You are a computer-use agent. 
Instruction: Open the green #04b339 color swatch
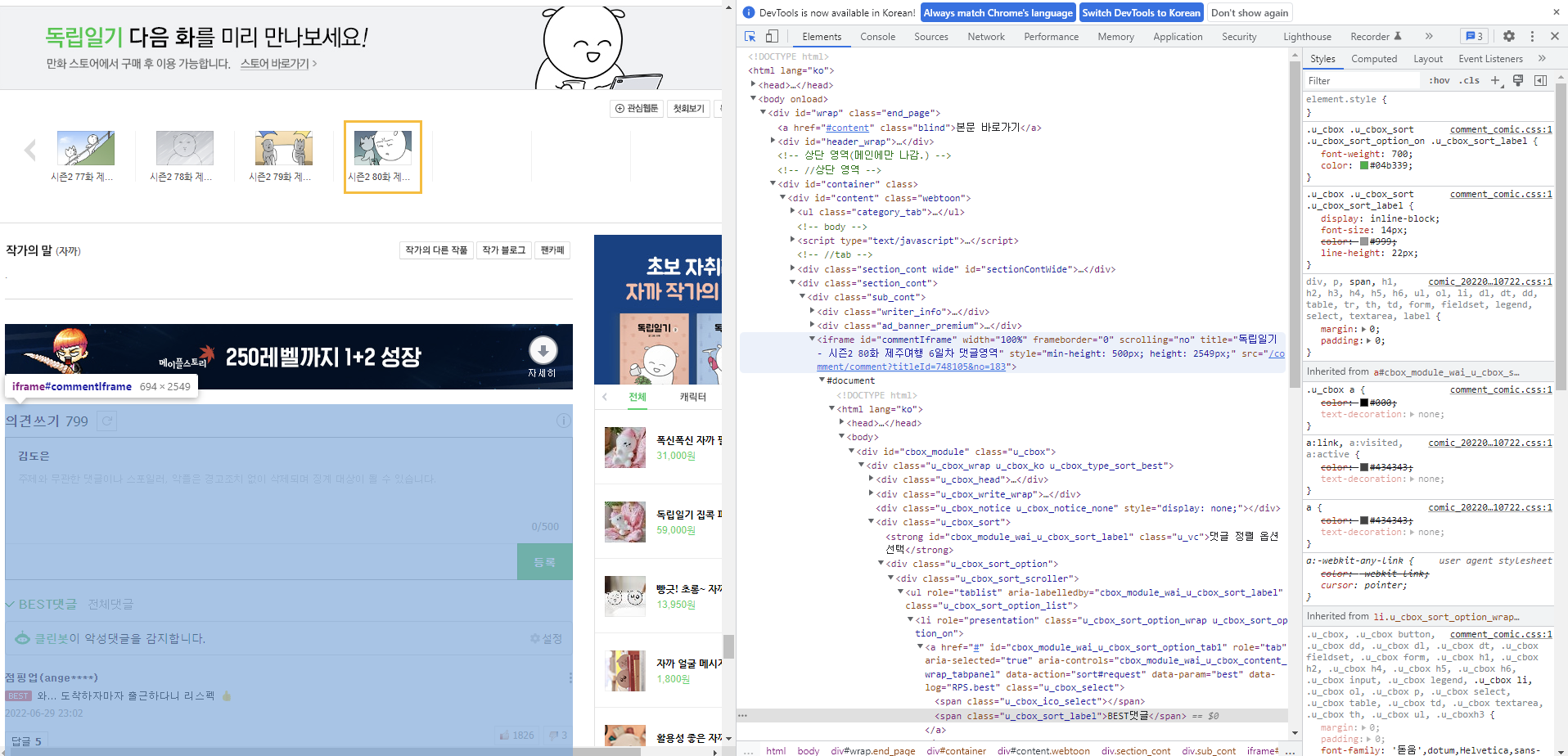pos(1364,165)
